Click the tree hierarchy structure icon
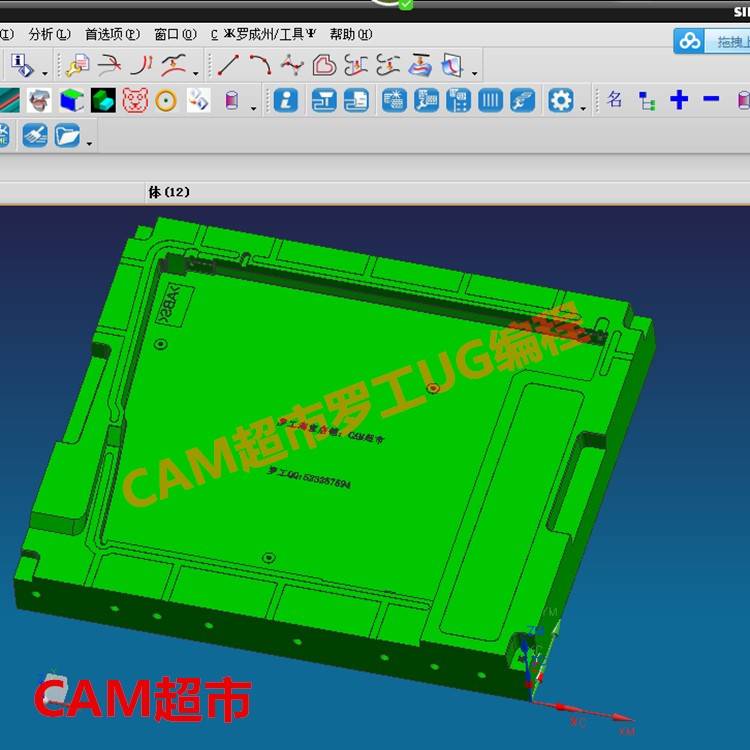This screenshot has height=750, width=750. click(x=647, y=100)
